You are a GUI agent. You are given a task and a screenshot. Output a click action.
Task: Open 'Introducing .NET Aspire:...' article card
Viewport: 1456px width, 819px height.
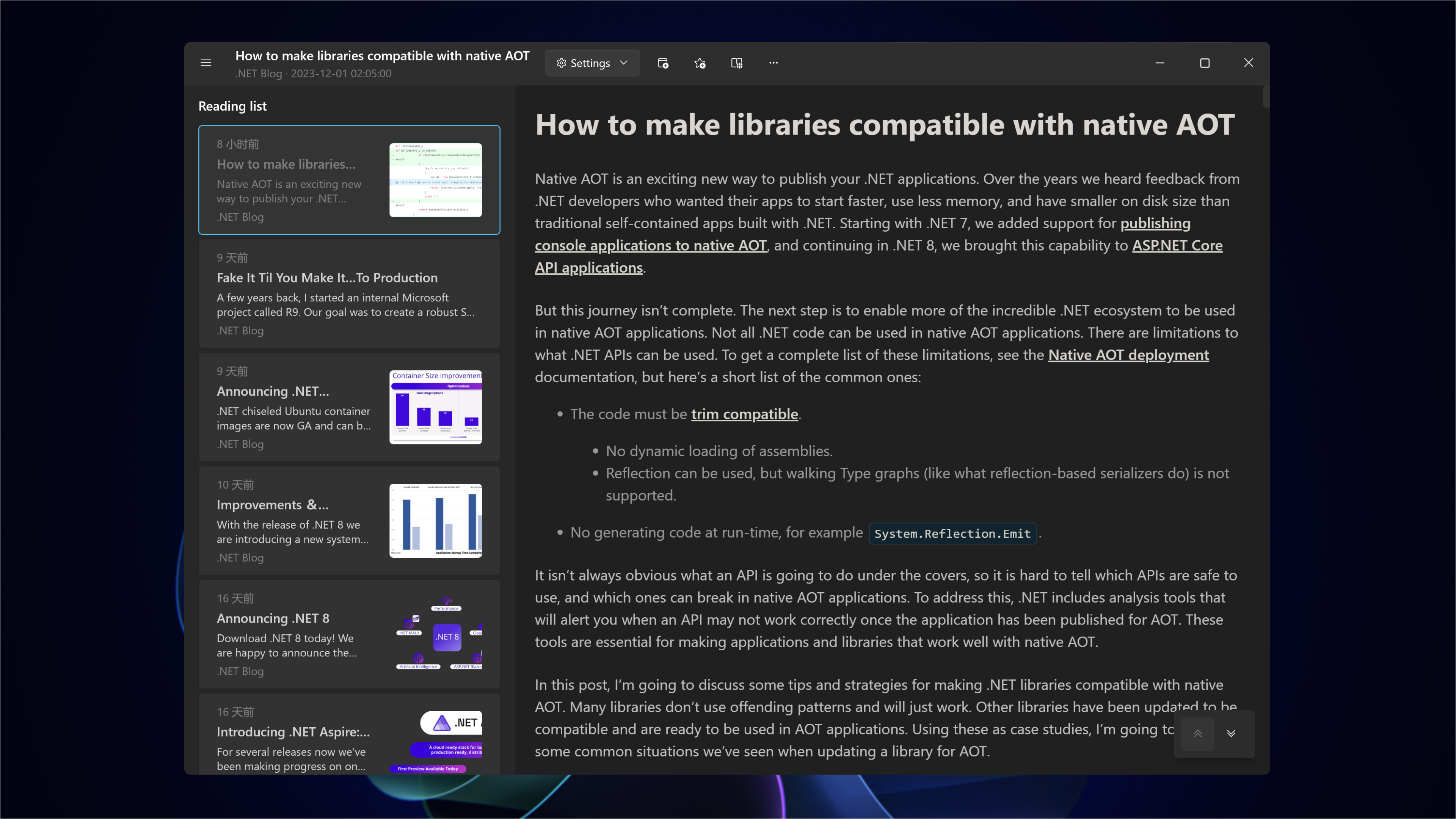(x=349, y=735)
